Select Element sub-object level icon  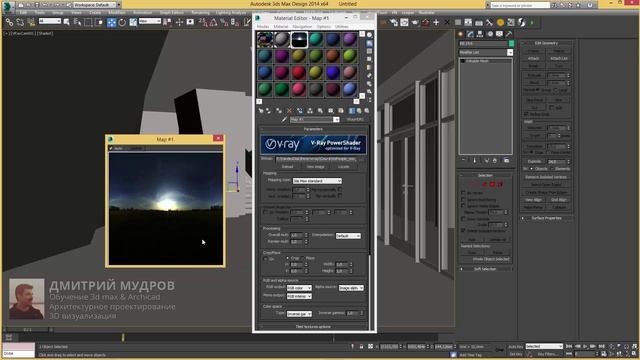coord(500,184)
